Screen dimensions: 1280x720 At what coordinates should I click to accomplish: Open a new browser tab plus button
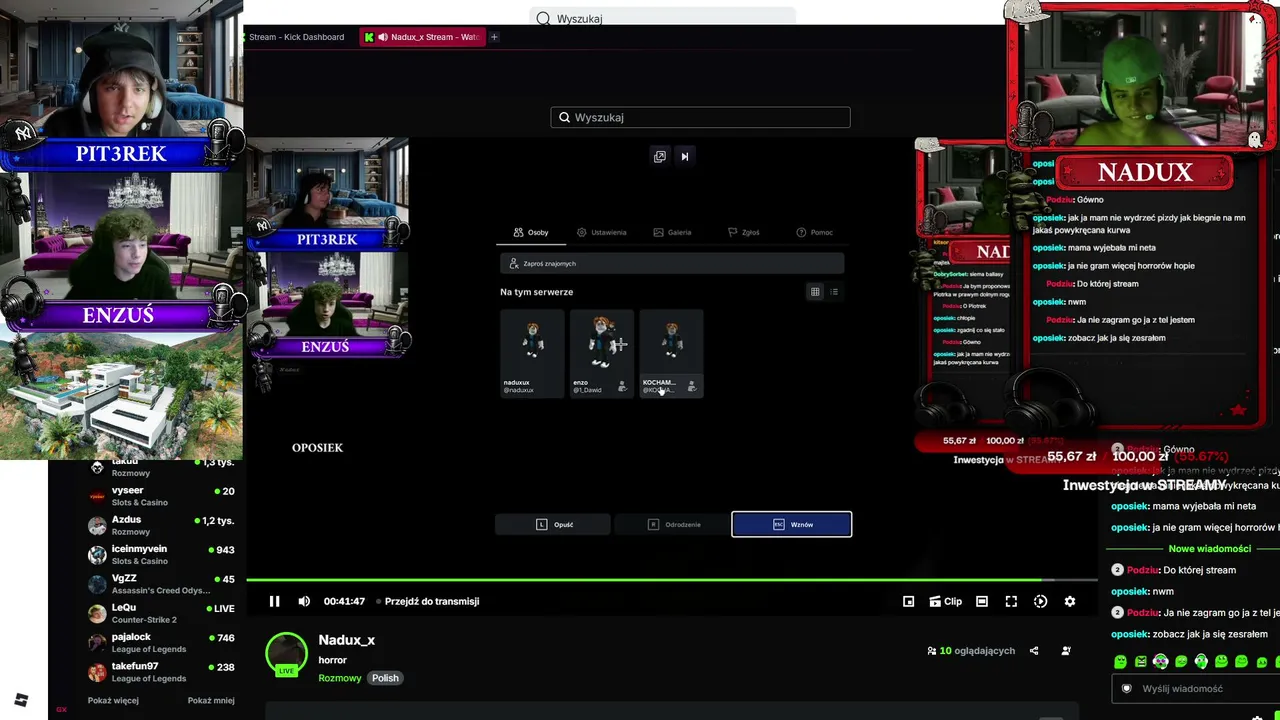click(x=494, y=37)
